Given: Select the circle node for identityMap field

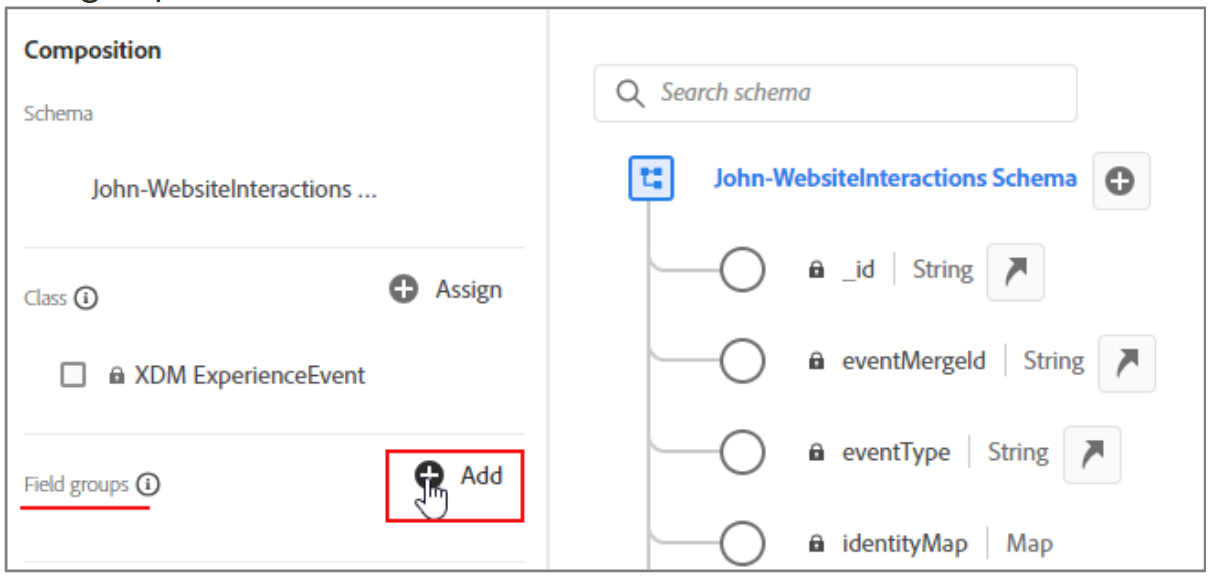Looking at the screenshot, I should coord(742,544).
